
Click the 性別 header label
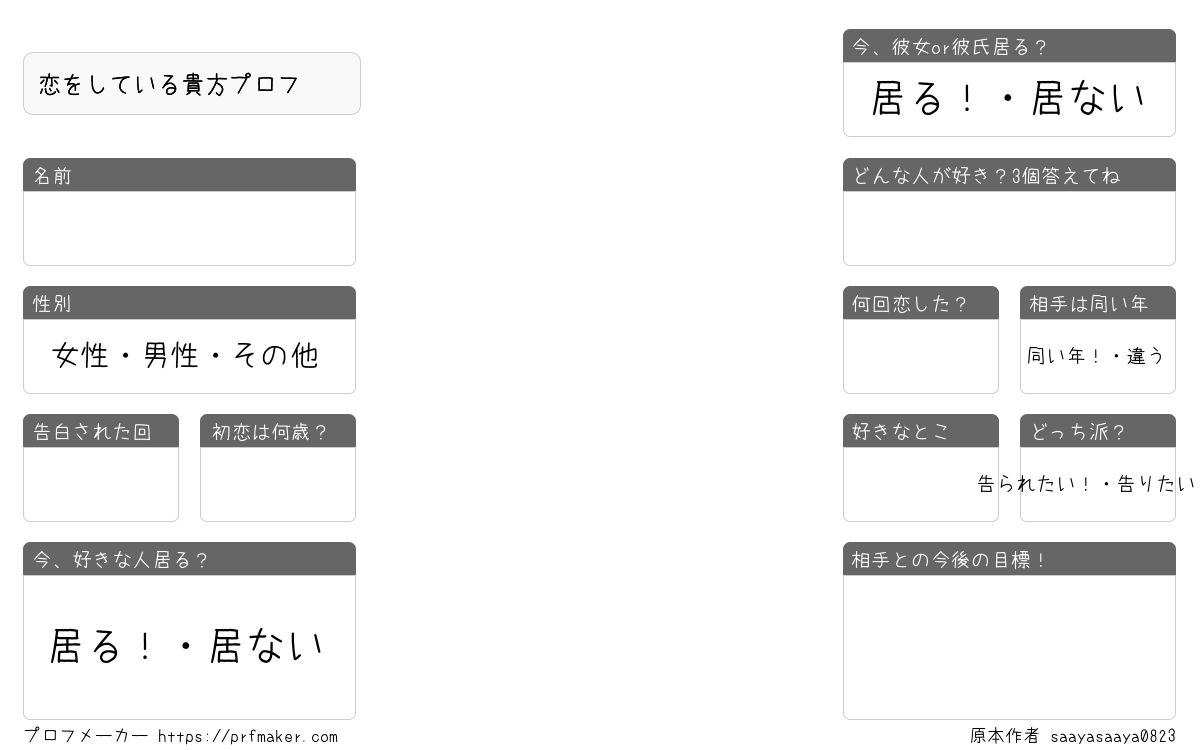pos(52,303)
